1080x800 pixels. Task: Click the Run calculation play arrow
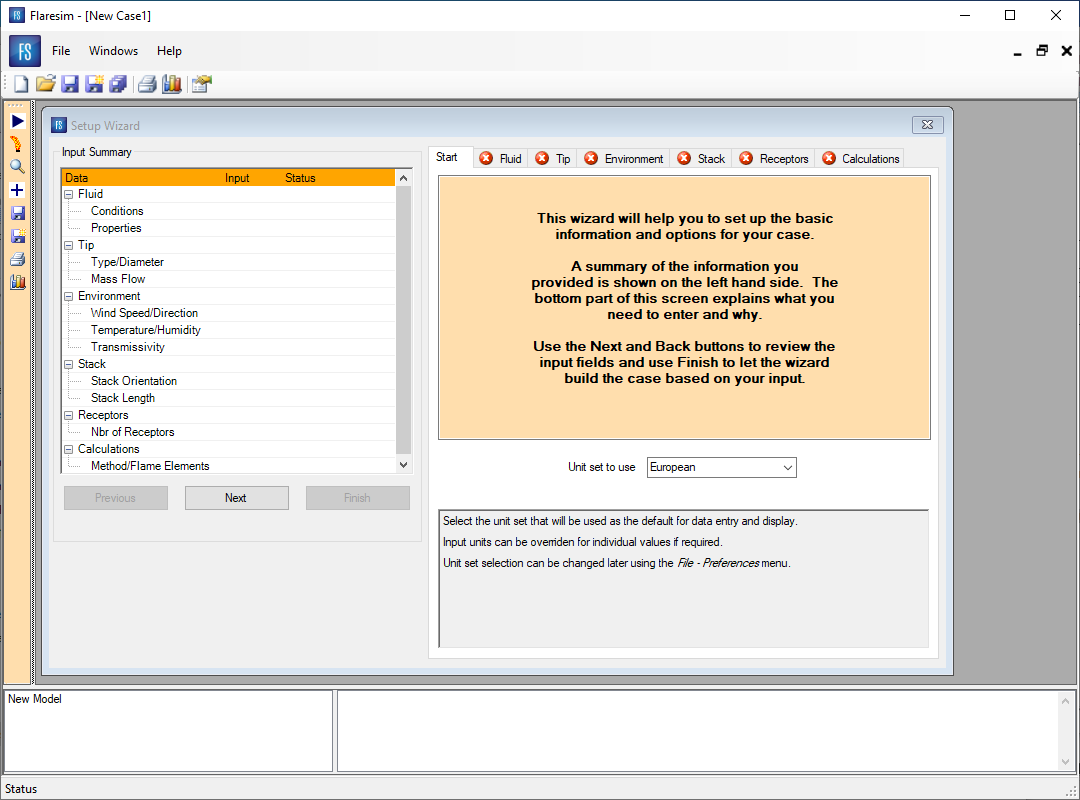[18, 121]
